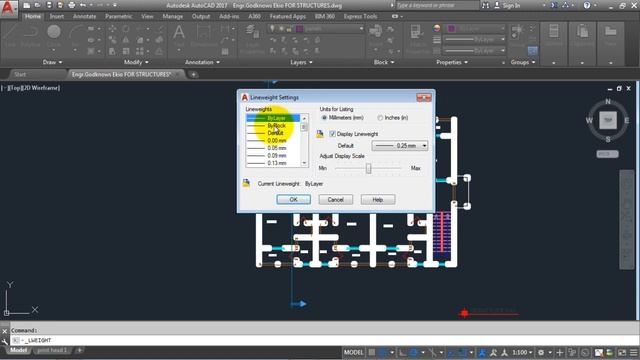Open the Help question mark icon

point(587,5)
